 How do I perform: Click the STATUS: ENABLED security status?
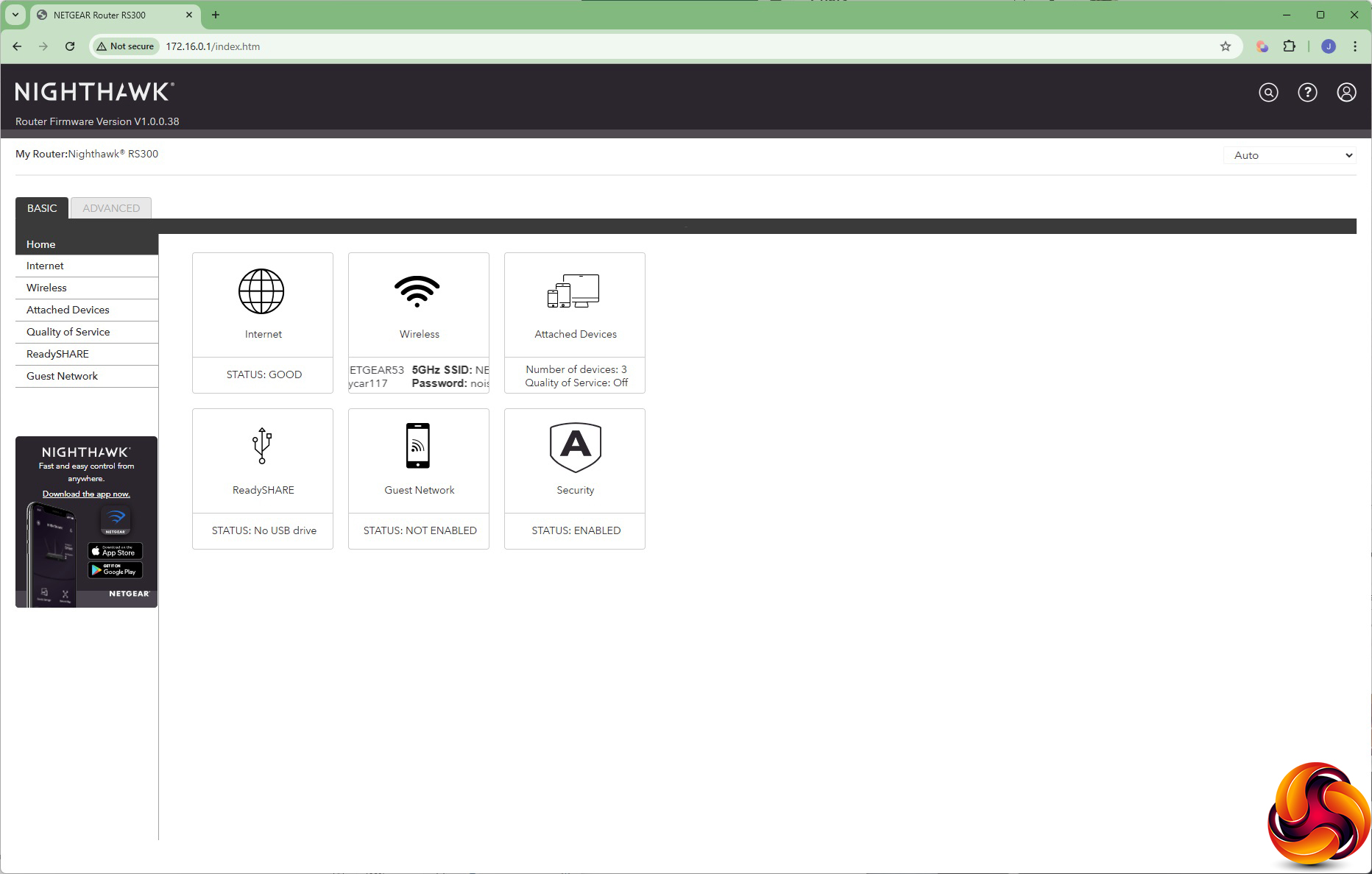point(576,531)
